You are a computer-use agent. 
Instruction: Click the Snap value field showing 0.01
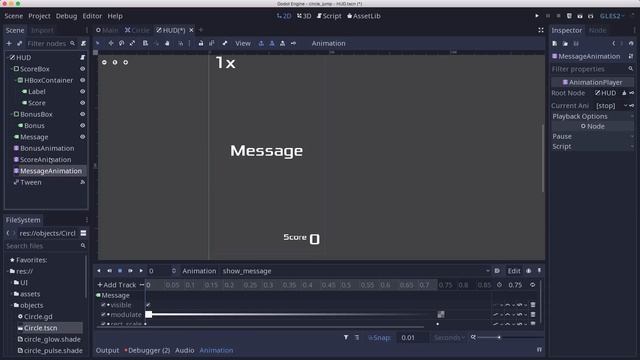point(412,338)
